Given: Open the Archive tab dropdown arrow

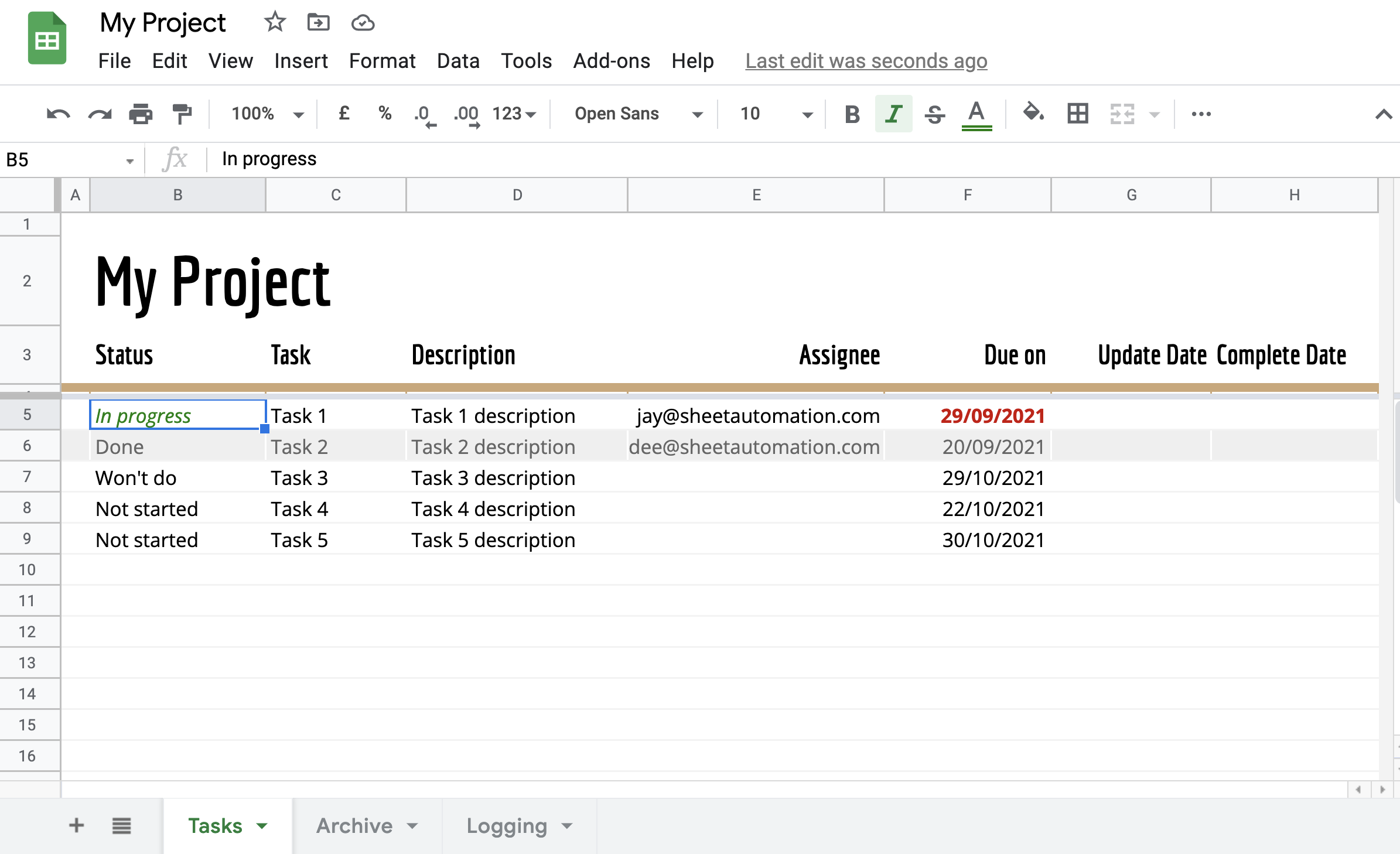Looking at the screenshot, I should point(412,826).
